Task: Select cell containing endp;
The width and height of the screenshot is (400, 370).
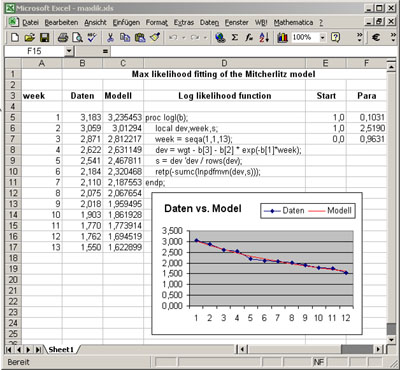Action: click(x=224, y=182)
